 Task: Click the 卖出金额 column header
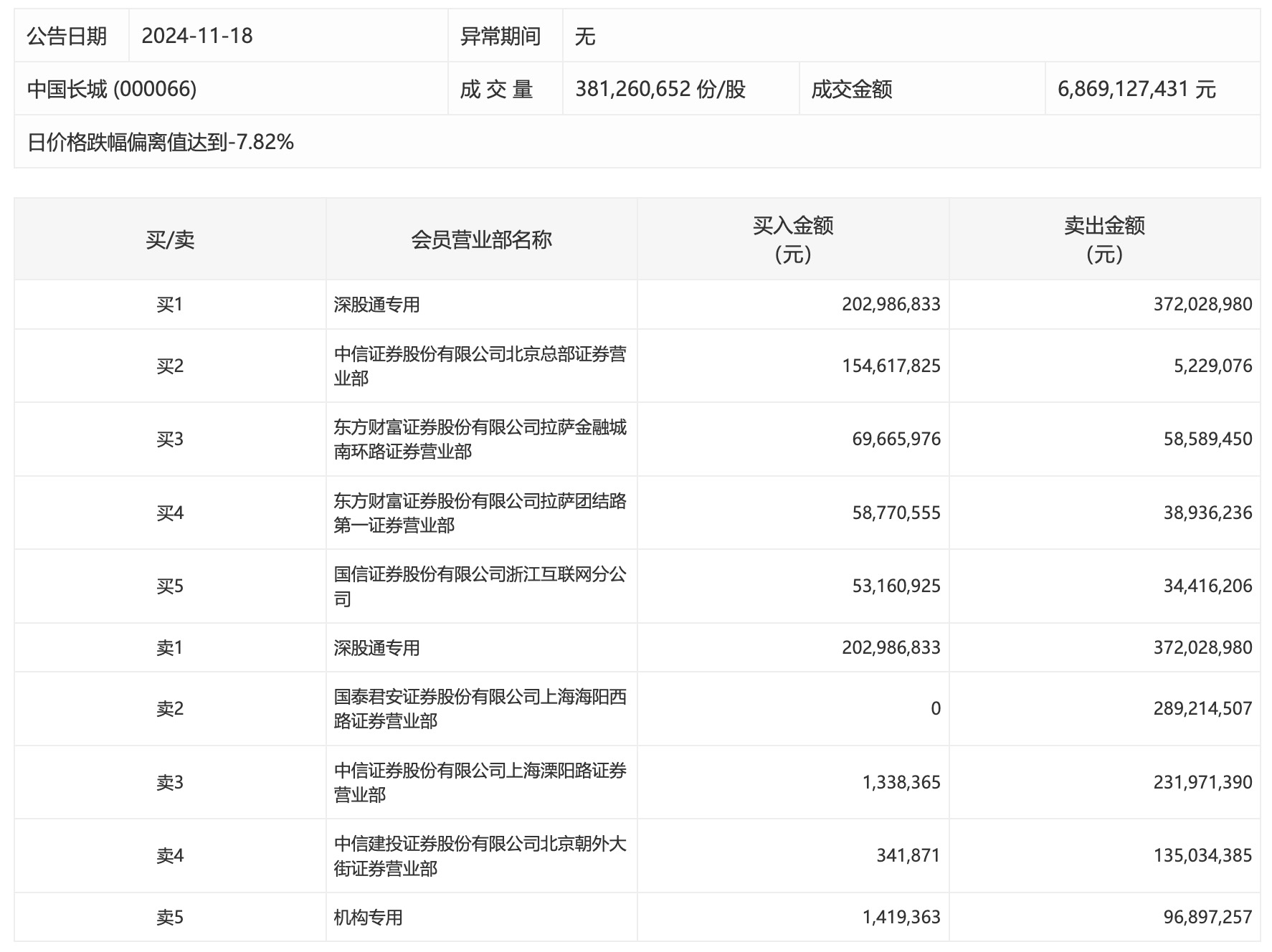[x=1104, y=239]
